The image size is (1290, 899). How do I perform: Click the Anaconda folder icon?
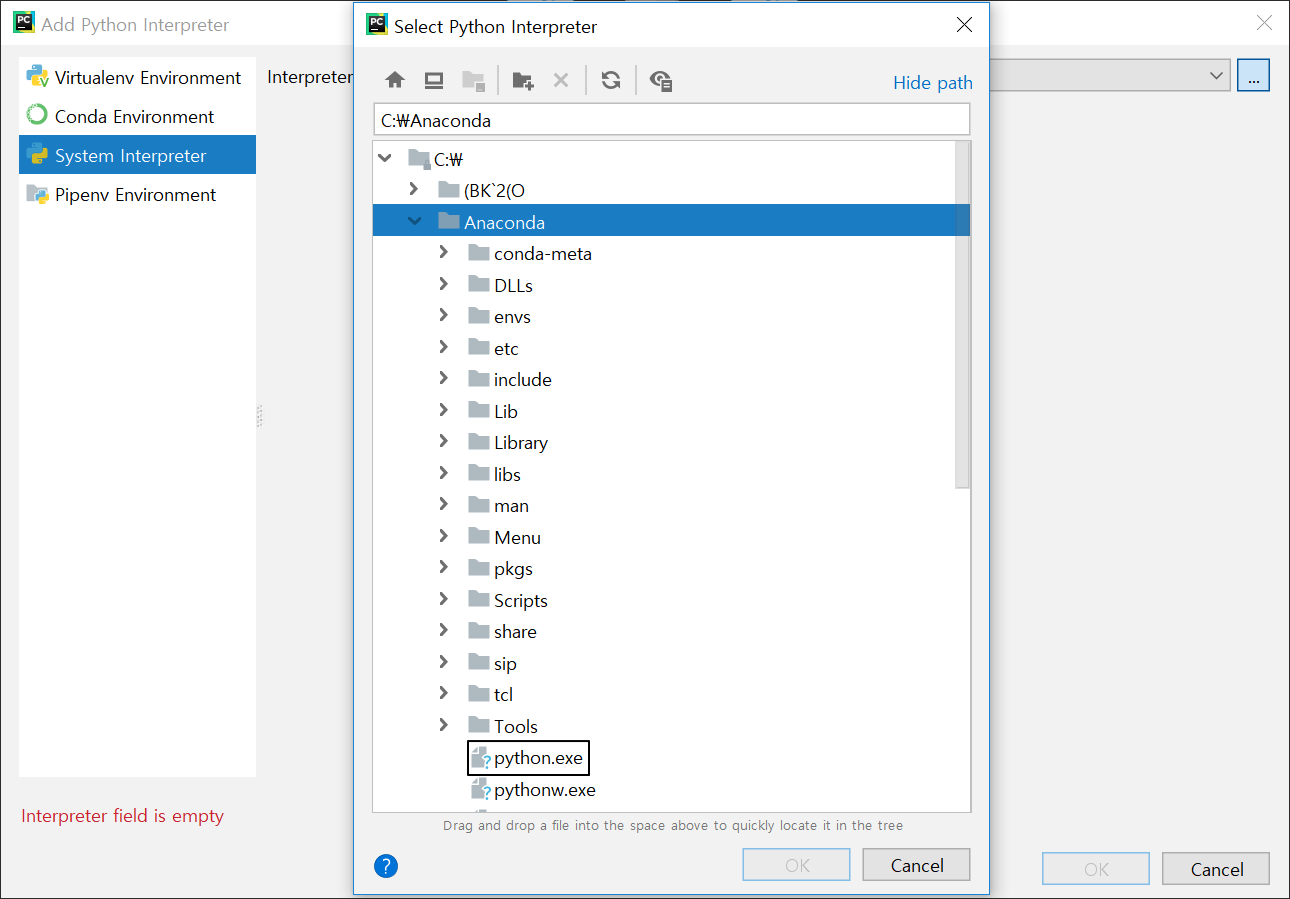pos(448,221)
